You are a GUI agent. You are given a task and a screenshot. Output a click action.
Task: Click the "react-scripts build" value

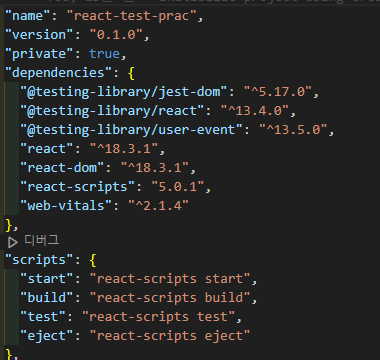point(170,298)
